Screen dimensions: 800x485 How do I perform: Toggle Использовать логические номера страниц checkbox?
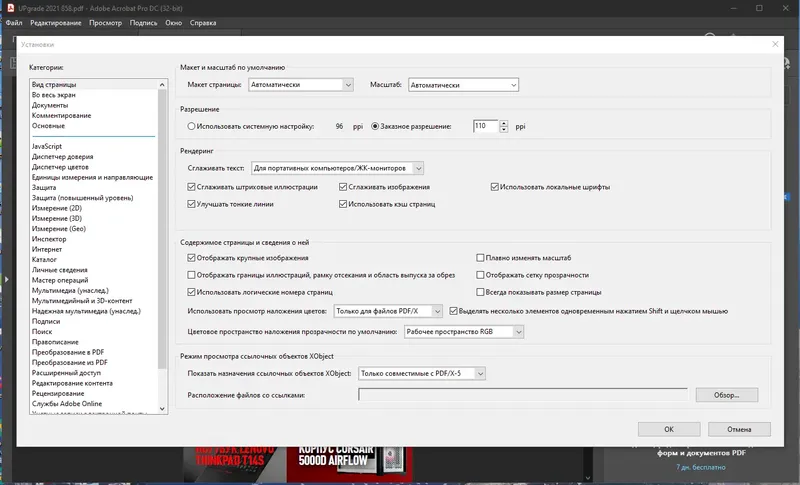coord(191,292)
